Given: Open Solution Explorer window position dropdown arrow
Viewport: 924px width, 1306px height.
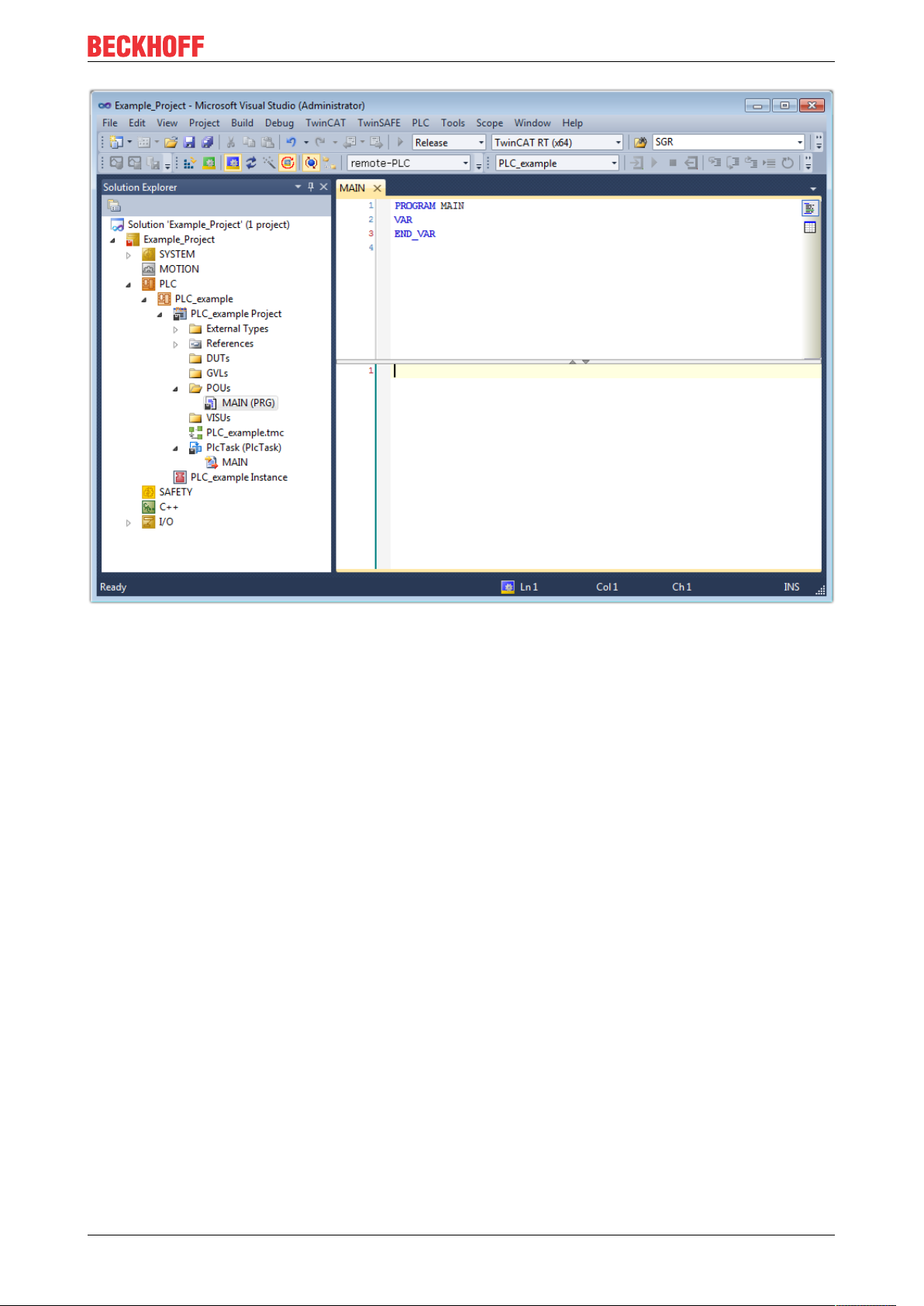Looking at the screenshot, I should coord(298,187).
